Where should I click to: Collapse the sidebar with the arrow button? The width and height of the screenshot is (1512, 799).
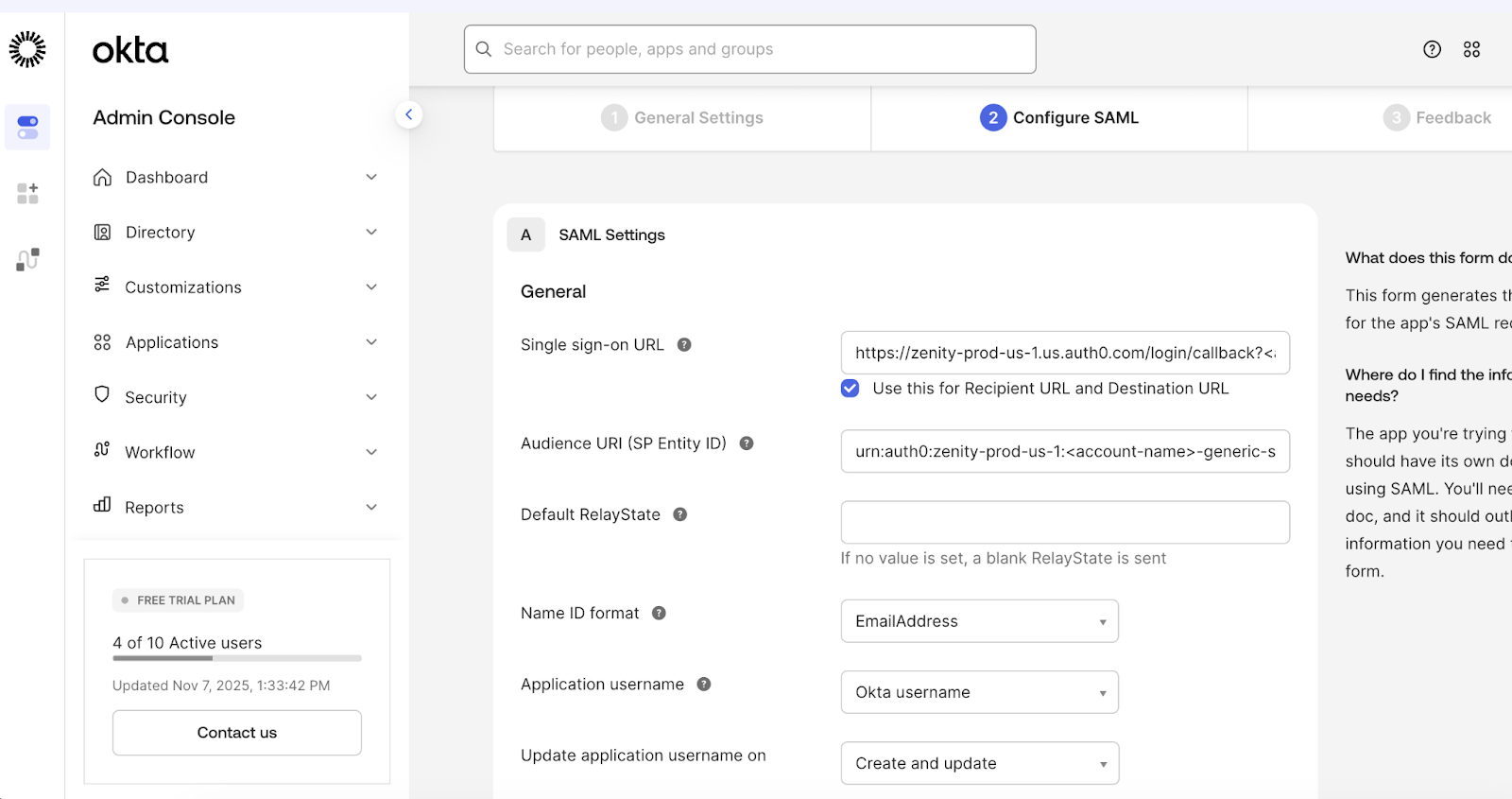click(408, 115)
